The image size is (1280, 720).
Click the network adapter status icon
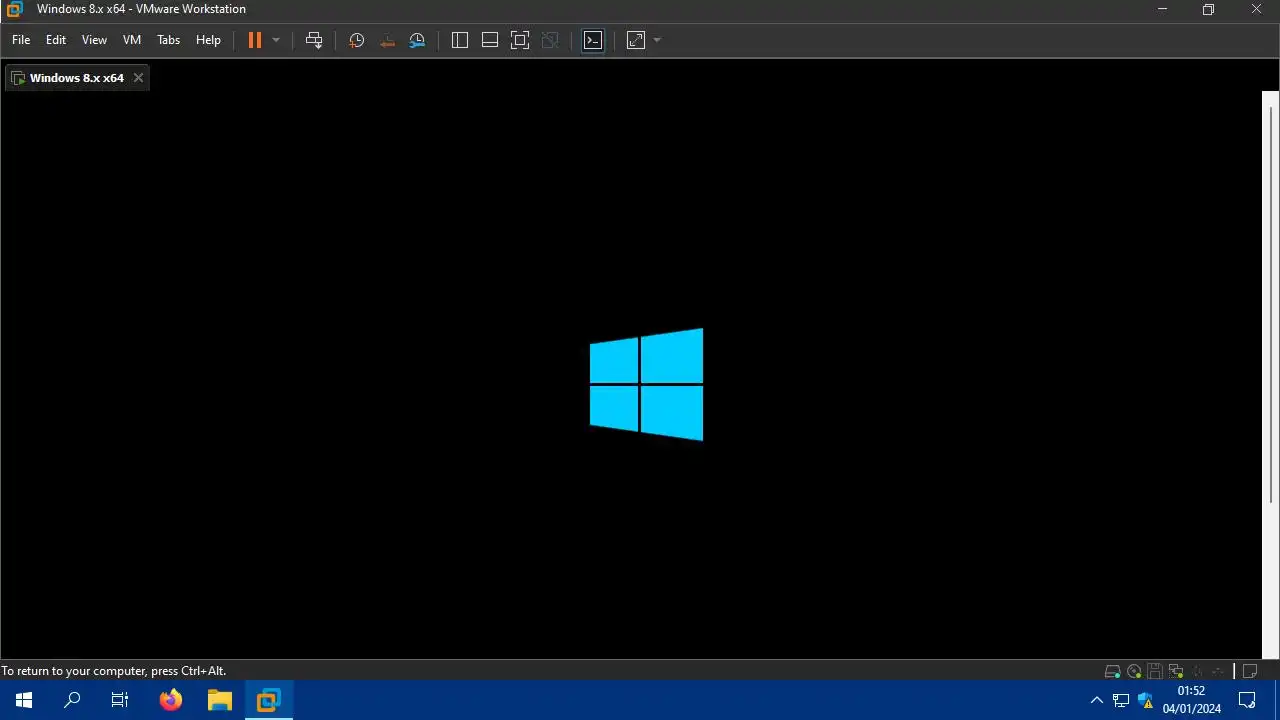pos(1176,671)
